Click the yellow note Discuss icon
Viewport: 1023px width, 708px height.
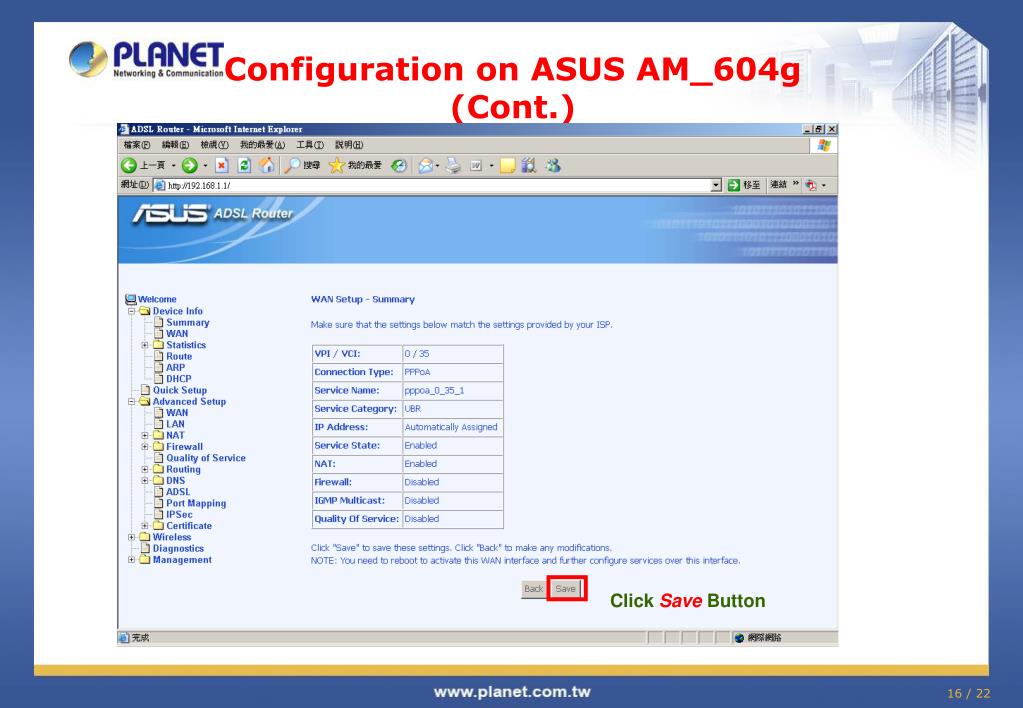508,166
